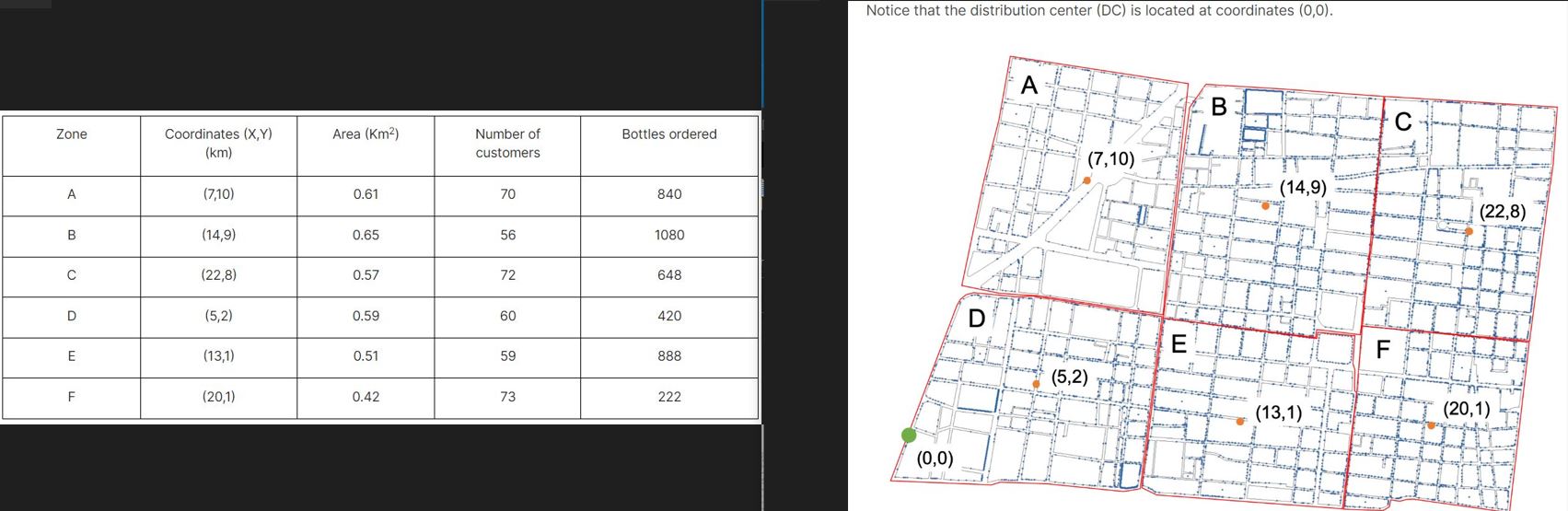Click the zone letter 'B' on the map
This screenshot has height=511, width=1568.
pos(1219,108)
